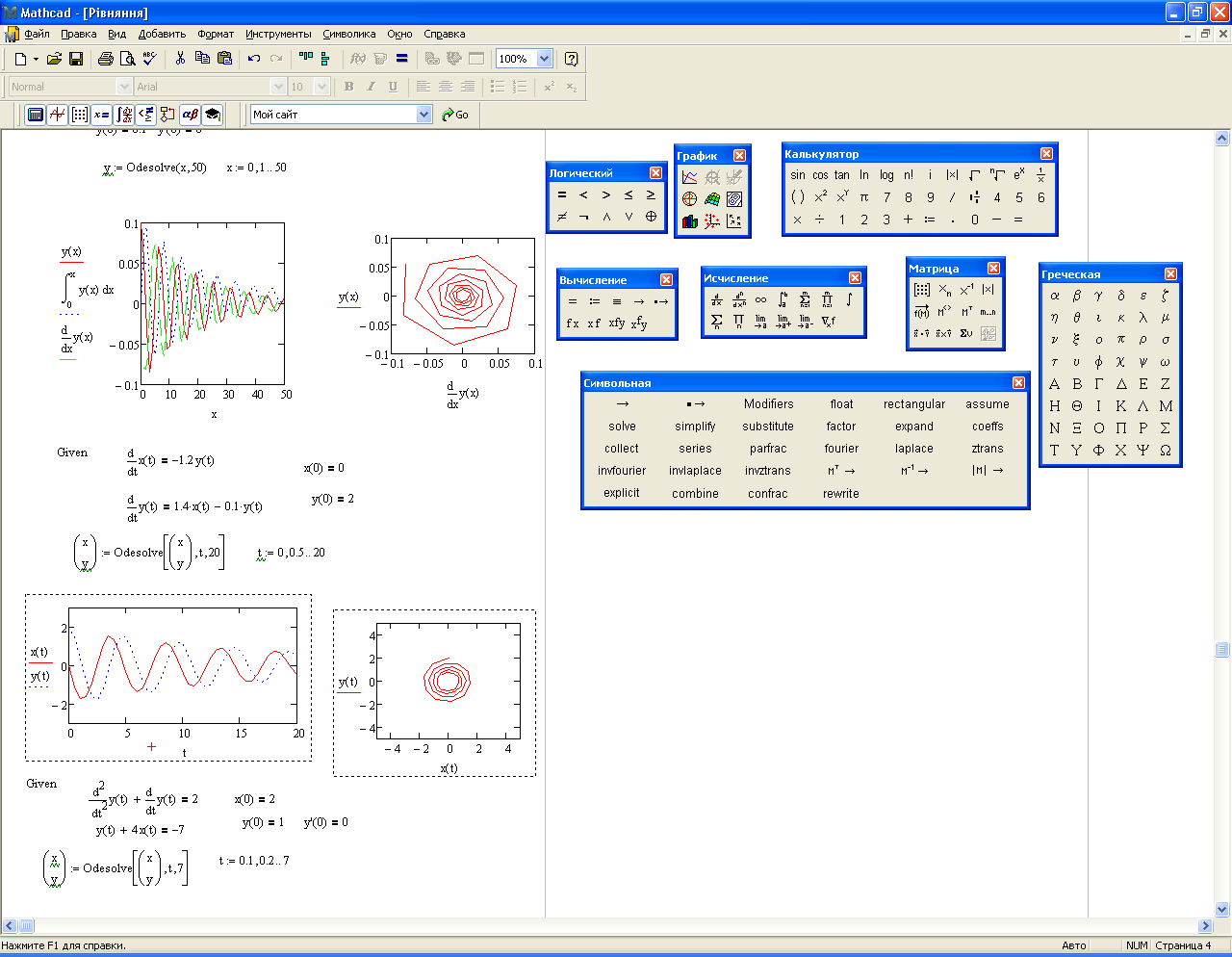Insert the definite integral in Исчисление palette

(783, 299)
